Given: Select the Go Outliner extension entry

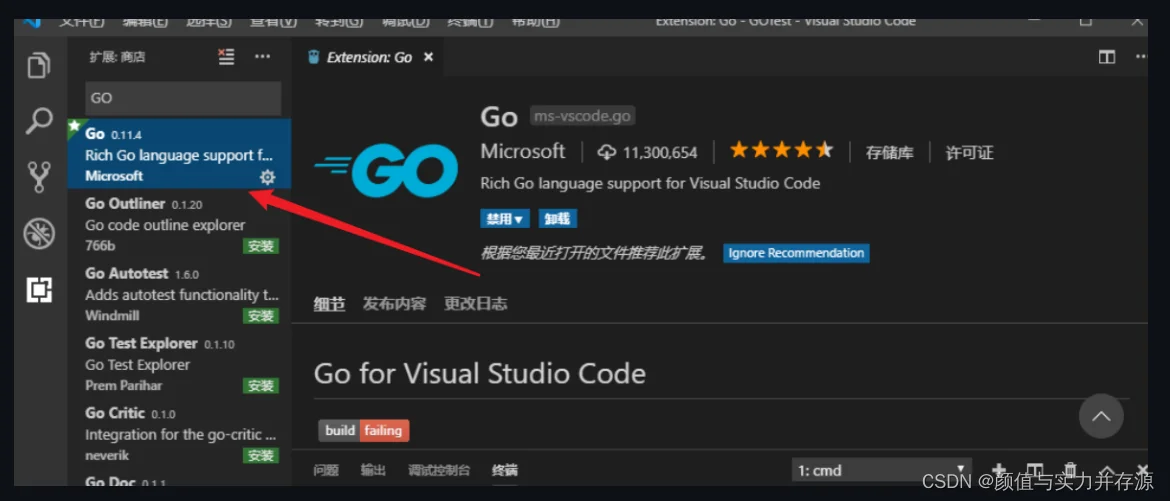Looking at the screenshot, I should click(179, 224).
